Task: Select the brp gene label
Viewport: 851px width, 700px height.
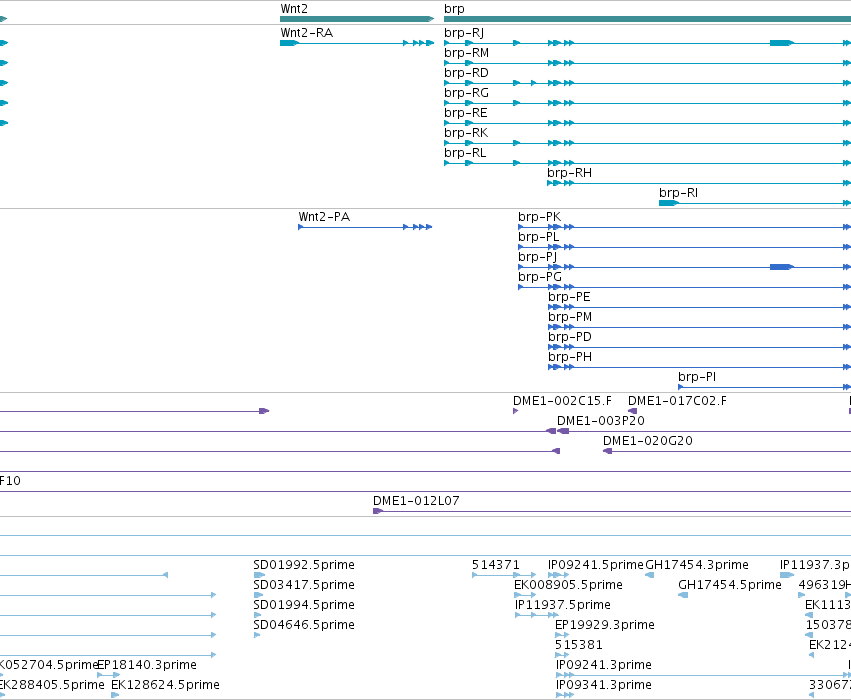Action: (x=454, y=9)
